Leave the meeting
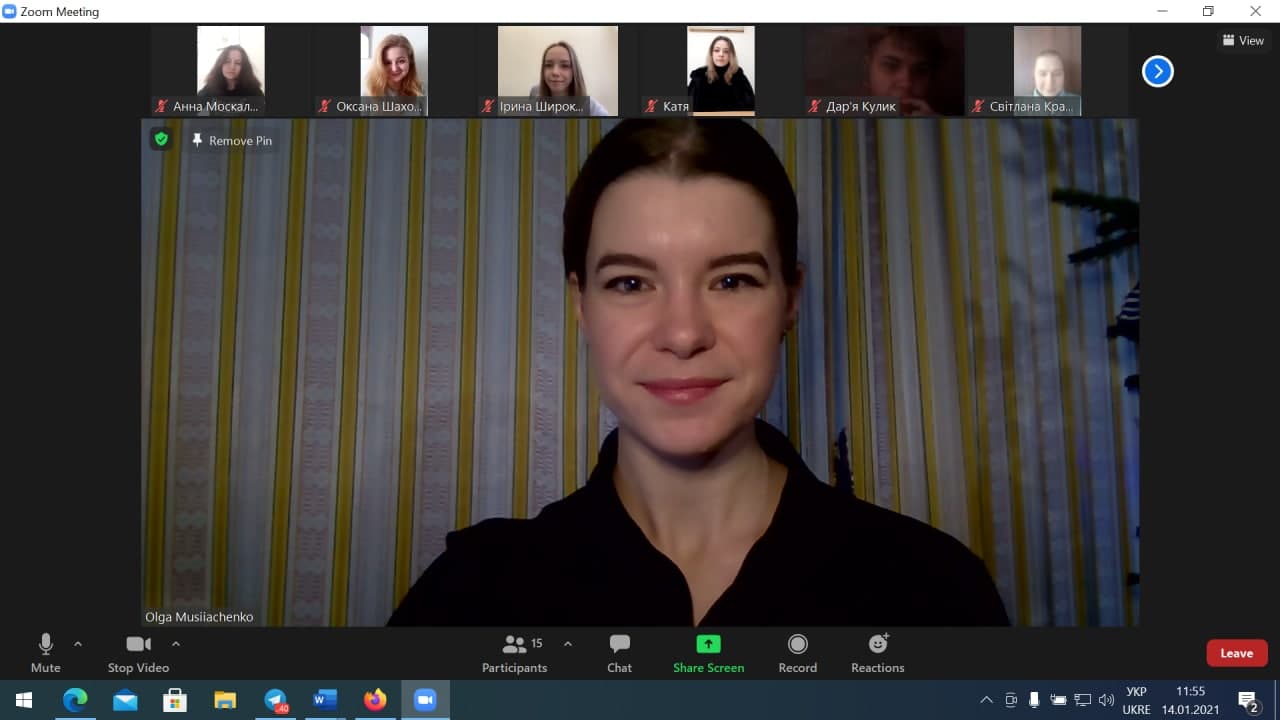1280x720 pixels. [x=1236, y=653]
